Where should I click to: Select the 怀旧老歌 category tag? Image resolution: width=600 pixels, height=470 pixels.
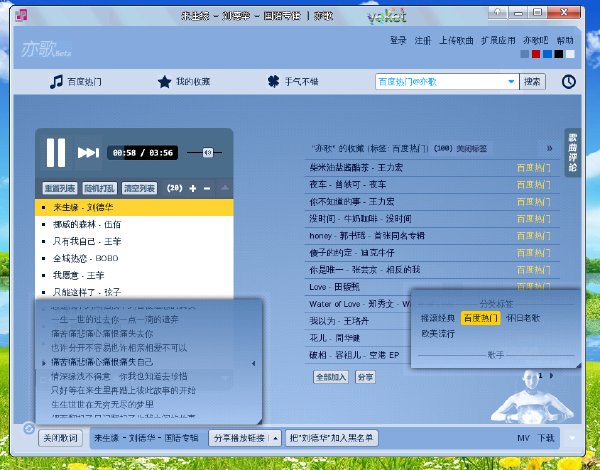tap(523, 318)
